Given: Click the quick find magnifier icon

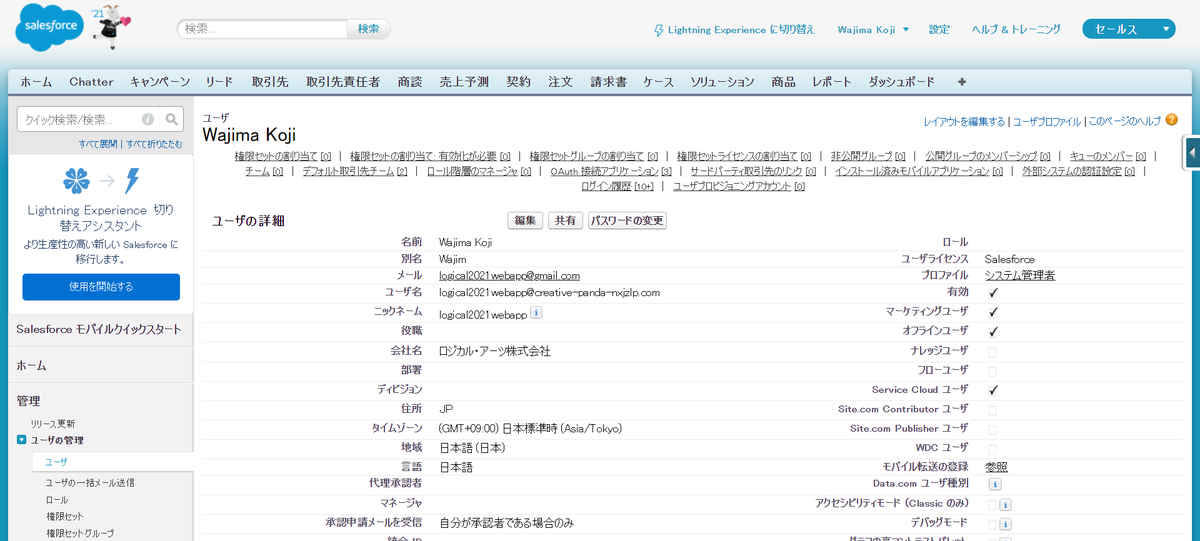Looking at the screenshot, I should (173, 119).
